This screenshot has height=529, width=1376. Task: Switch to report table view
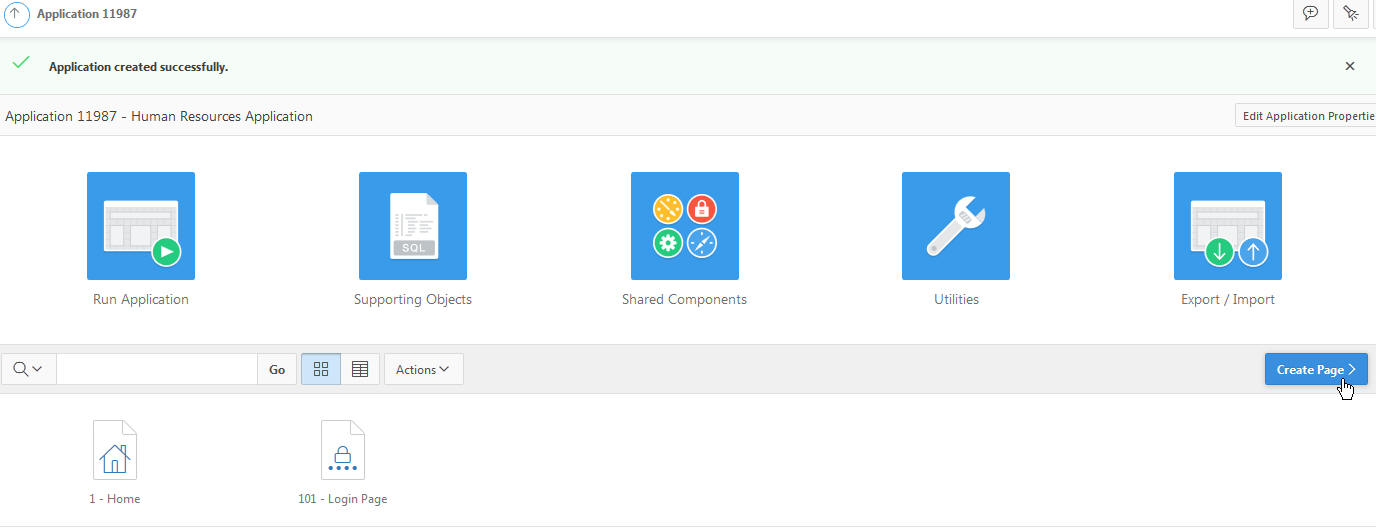point(360,369)
